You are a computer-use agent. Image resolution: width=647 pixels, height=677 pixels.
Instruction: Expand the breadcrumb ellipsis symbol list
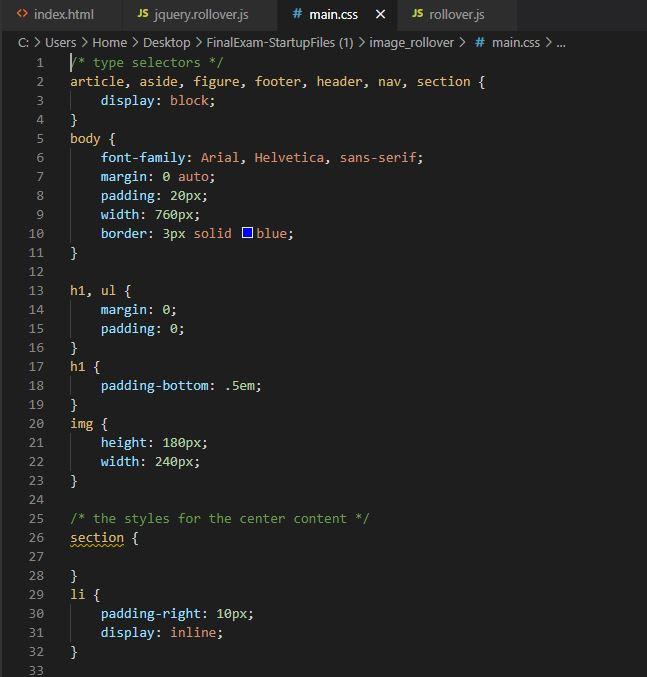561,43
